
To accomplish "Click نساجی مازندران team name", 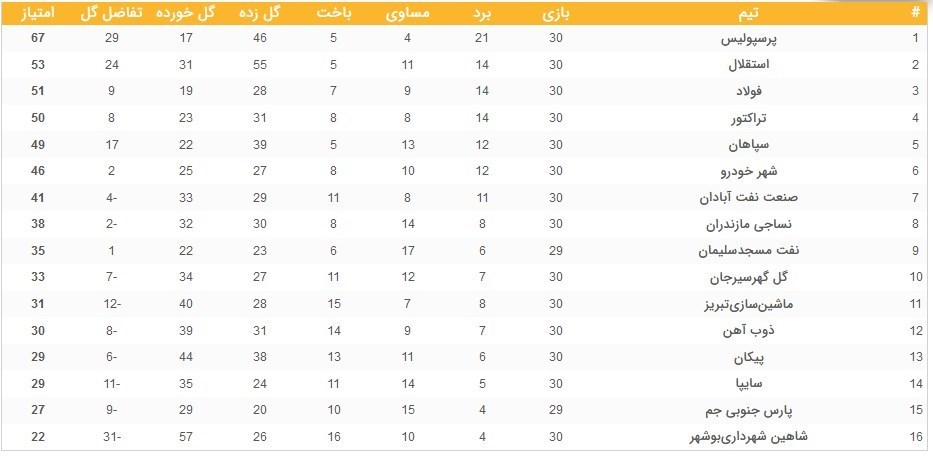I will (x=750, y=224).
